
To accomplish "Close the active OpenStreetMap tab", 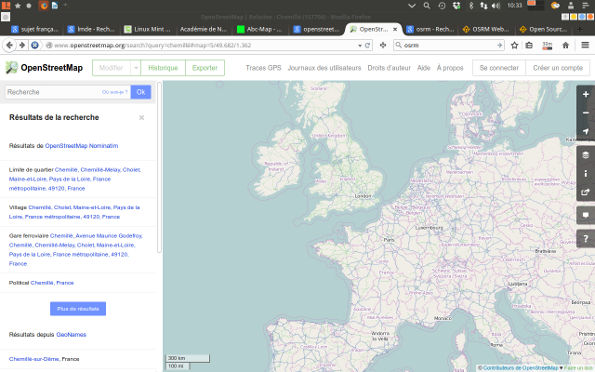I will pyautogui.click(x=395, y=29).
